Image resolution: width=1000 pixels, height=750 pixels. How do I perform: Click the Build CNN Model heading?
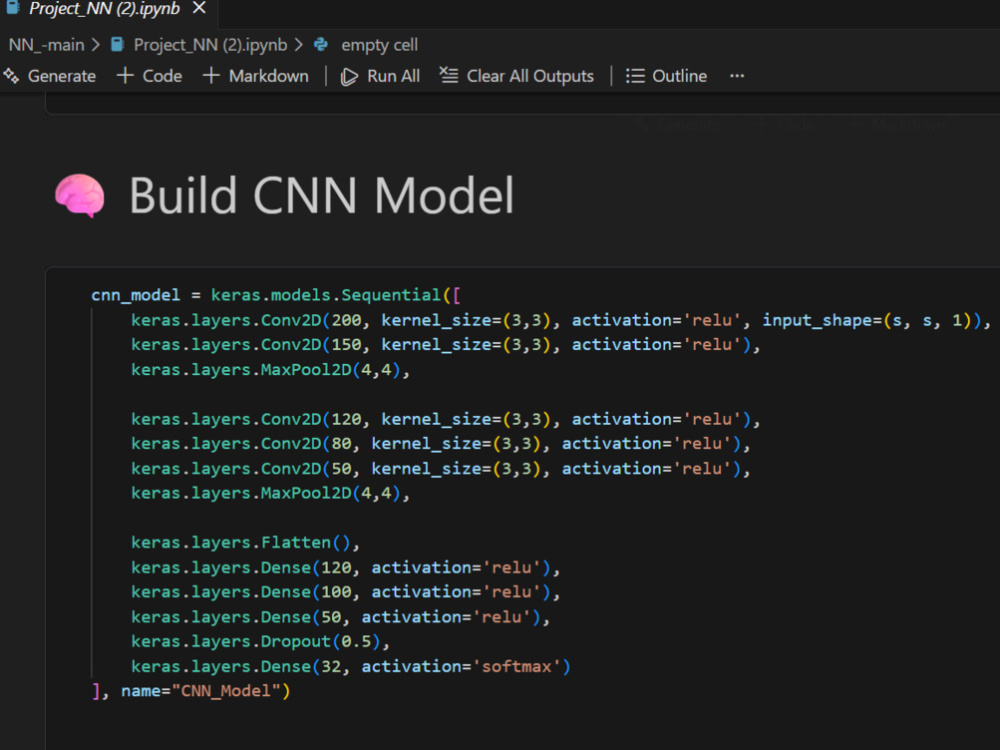coord(321,195)
